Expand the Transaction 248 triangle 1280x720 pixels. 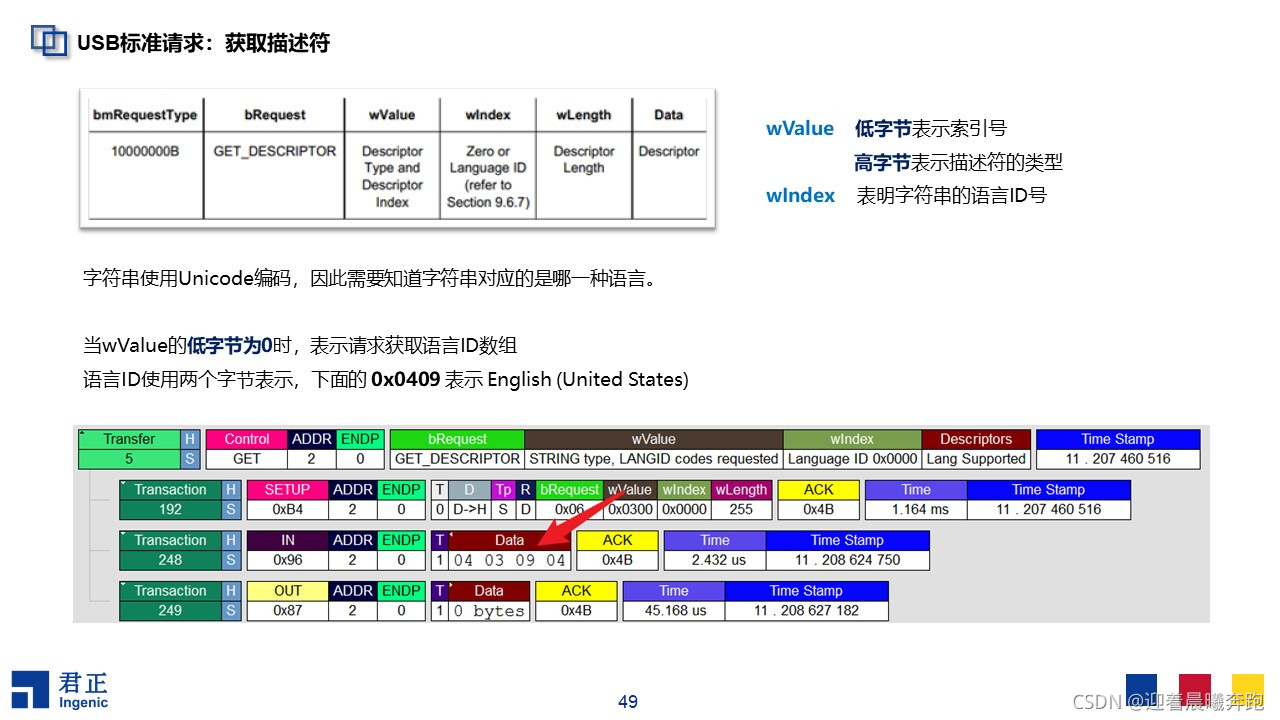click(125, 535)
